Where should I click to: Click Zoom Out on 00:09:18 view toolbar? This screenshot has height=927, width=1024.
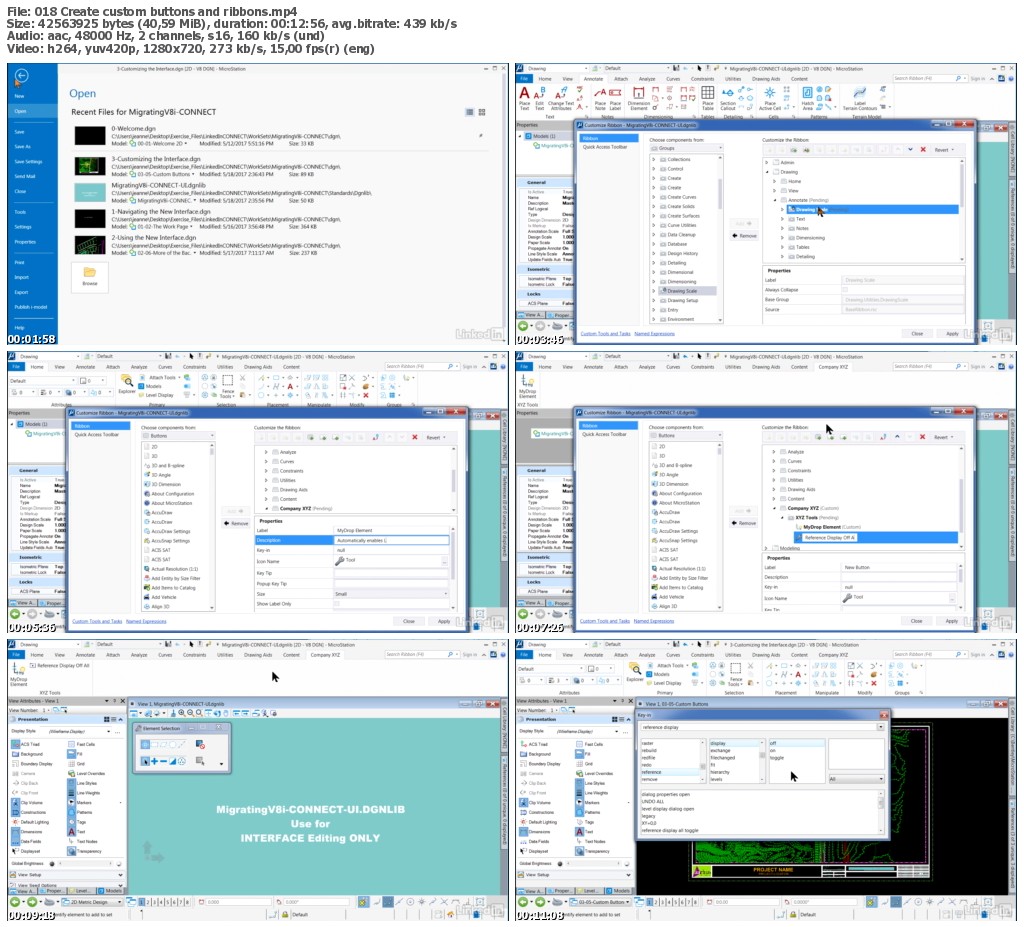pos(190,713)
